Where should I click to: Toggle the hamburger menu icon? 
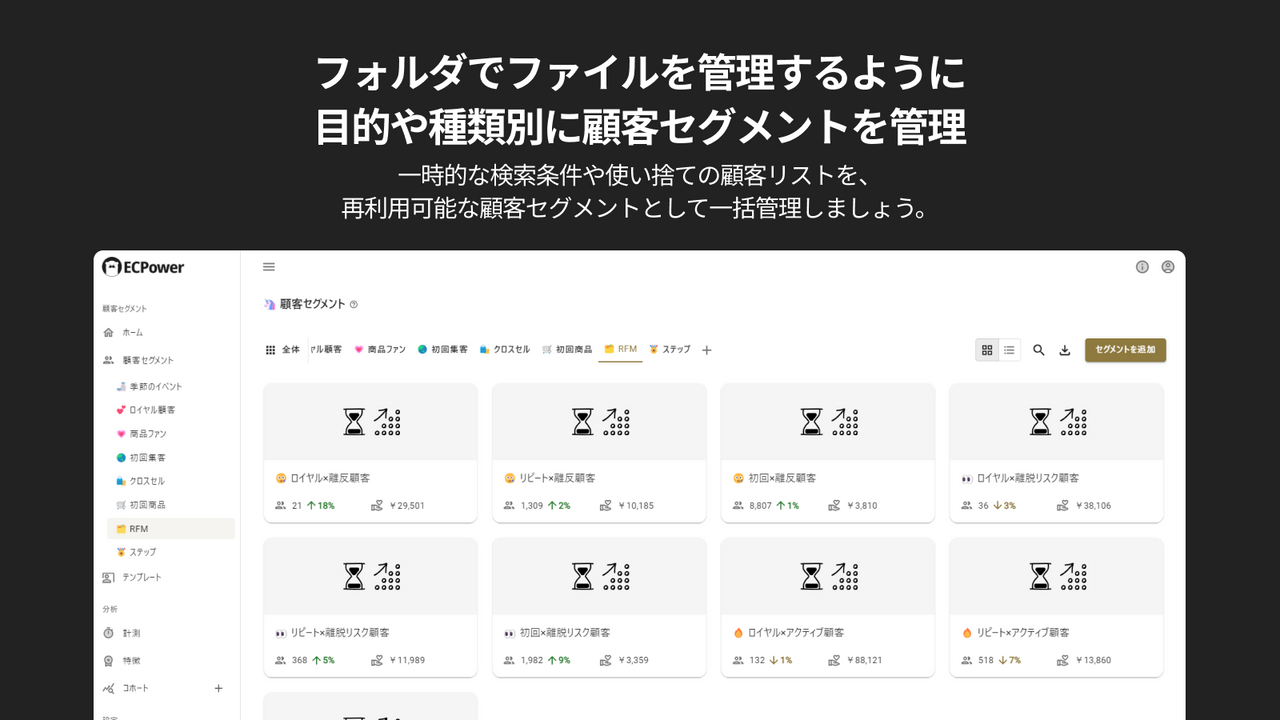point(269,267)
